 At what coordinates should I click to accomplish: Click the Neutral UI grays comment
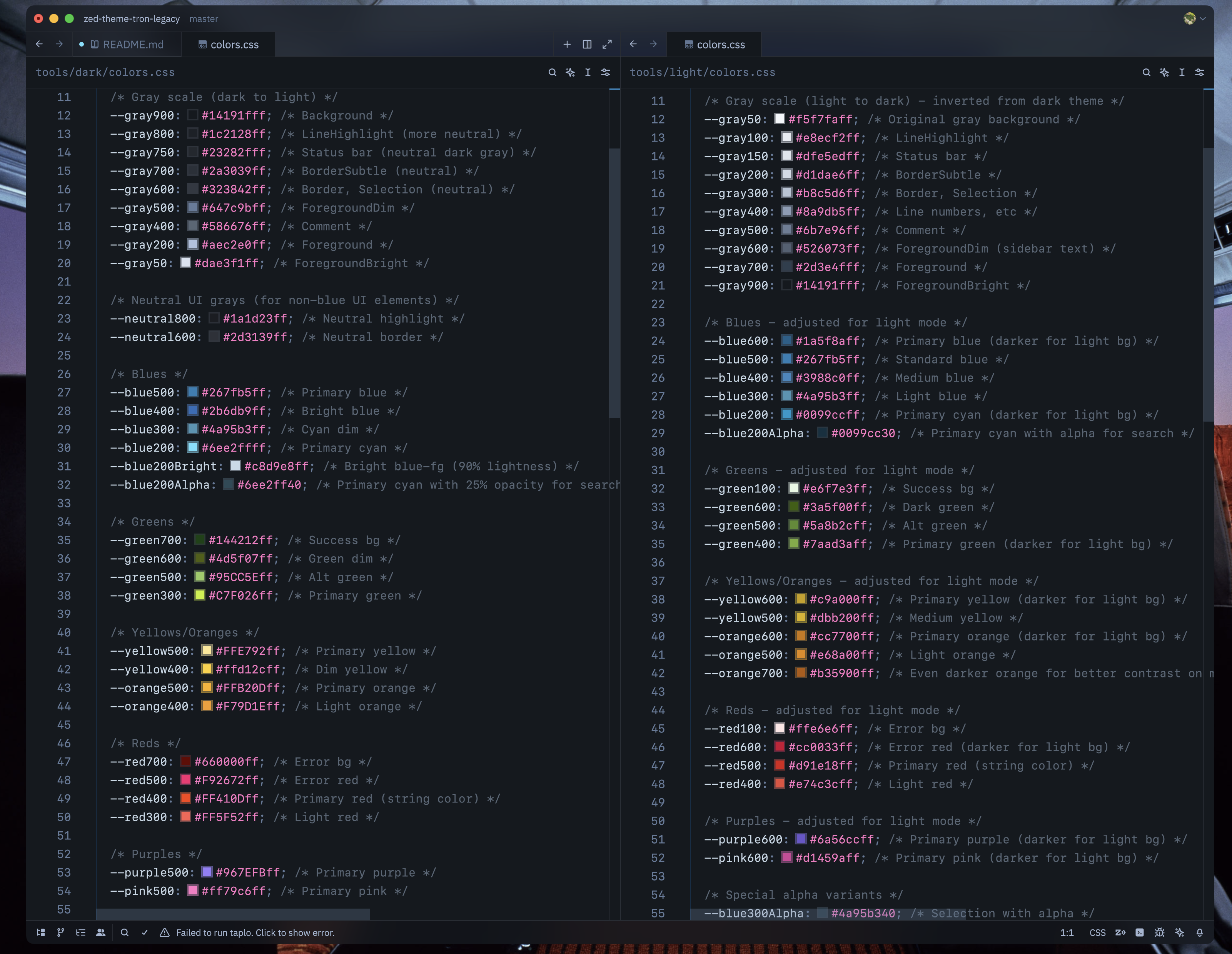point(284,300)
